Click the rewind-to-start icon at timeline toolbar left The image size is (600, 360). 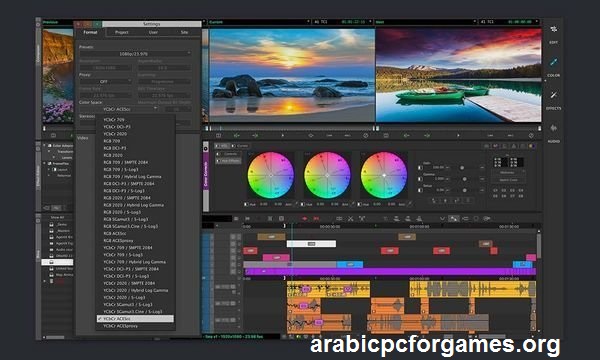(x=247, y=218)
